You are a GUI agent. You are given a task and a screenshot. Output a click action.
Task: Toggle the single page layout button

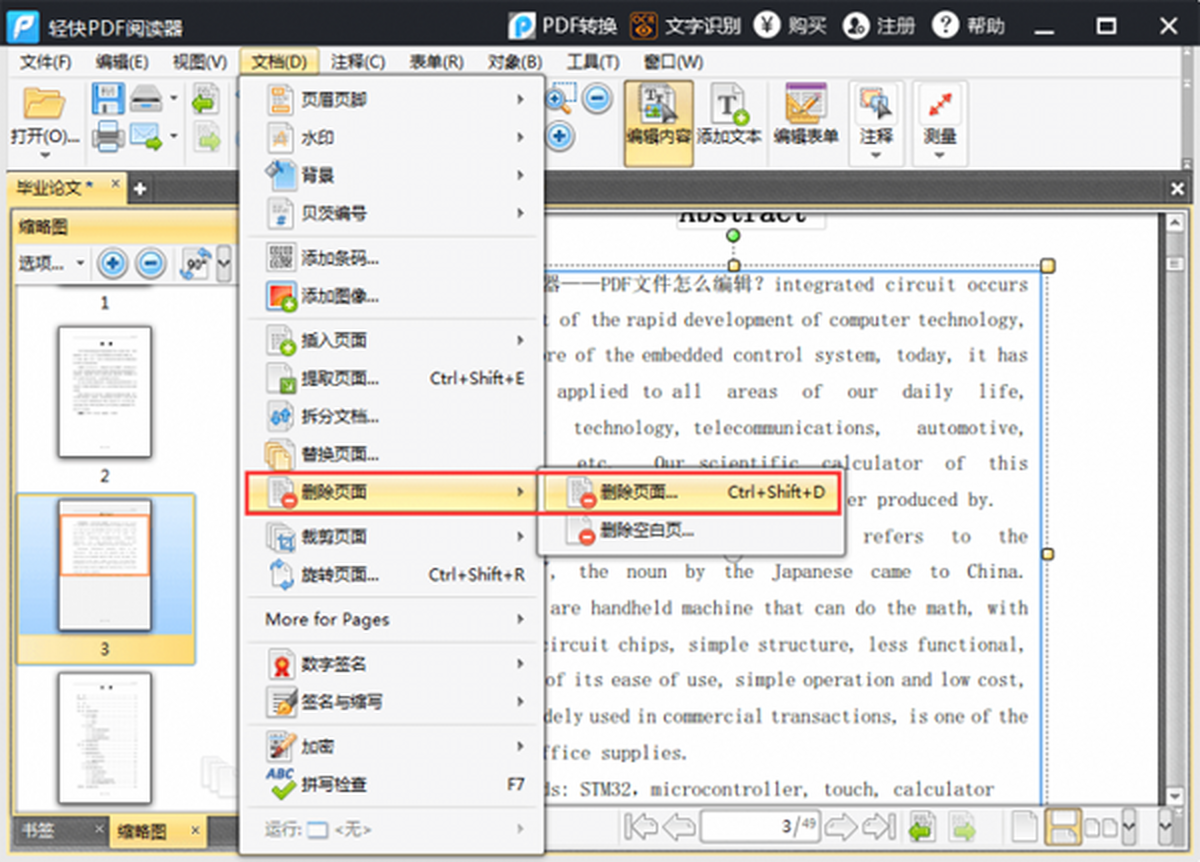click(x=1024, y=827)
